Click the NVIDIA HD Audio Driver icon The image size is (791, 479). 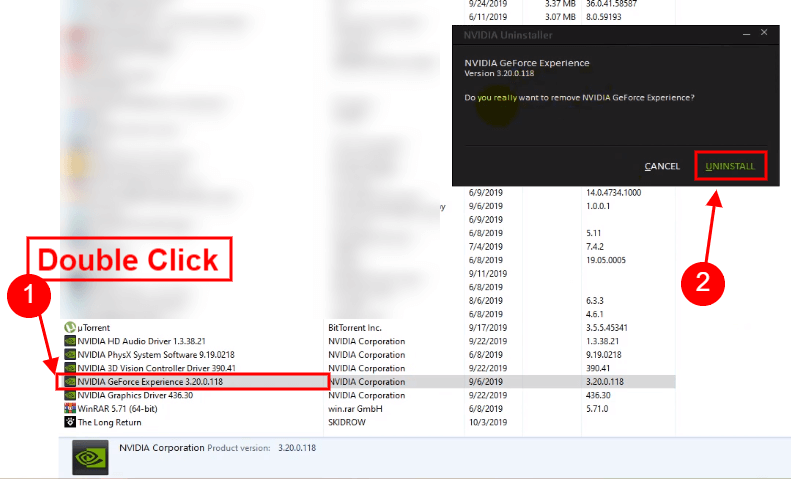(70, 341)
